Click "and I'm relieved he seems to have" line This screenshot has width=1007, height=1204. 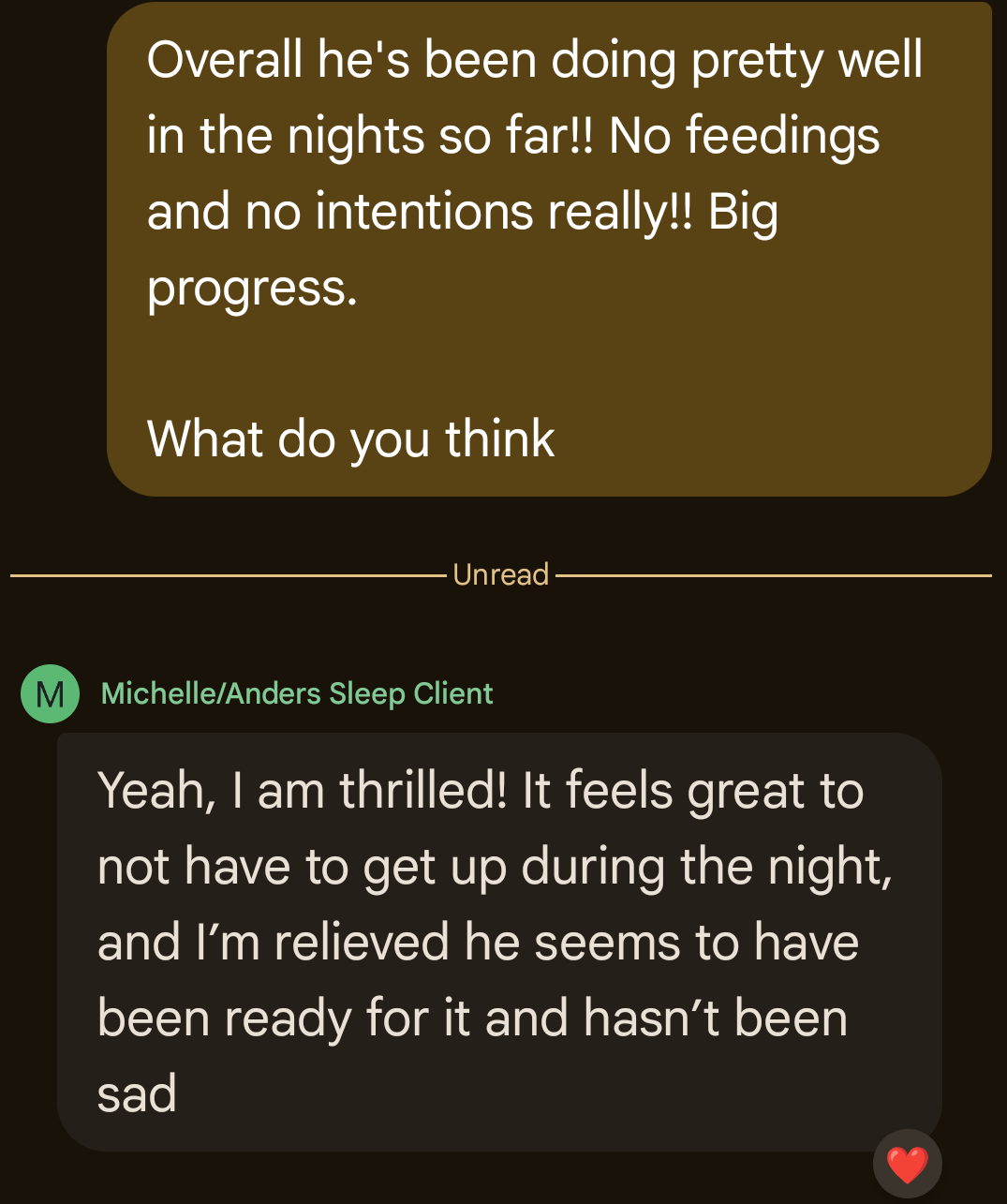(x=478, y=942)
